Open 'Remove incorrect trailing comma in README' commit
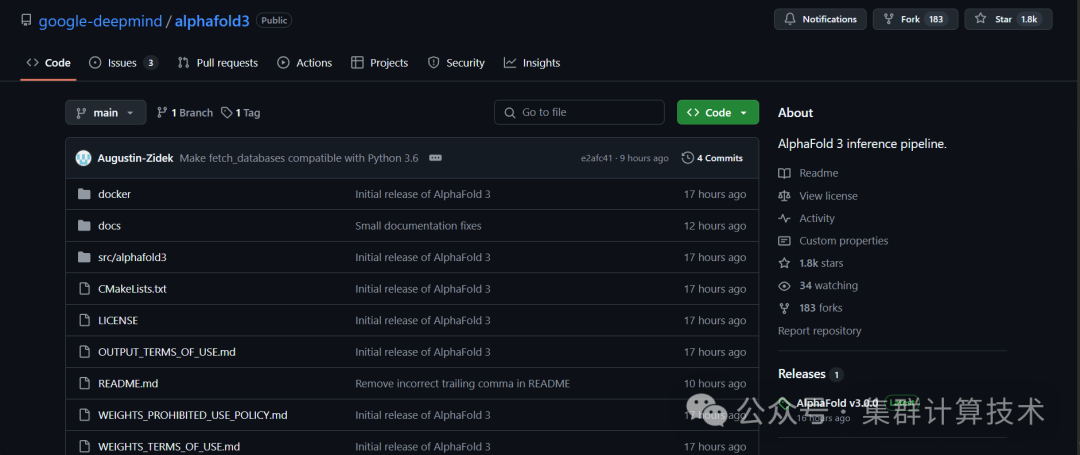The width and height of the screenshot is (1080, 455). click(463, 383)
